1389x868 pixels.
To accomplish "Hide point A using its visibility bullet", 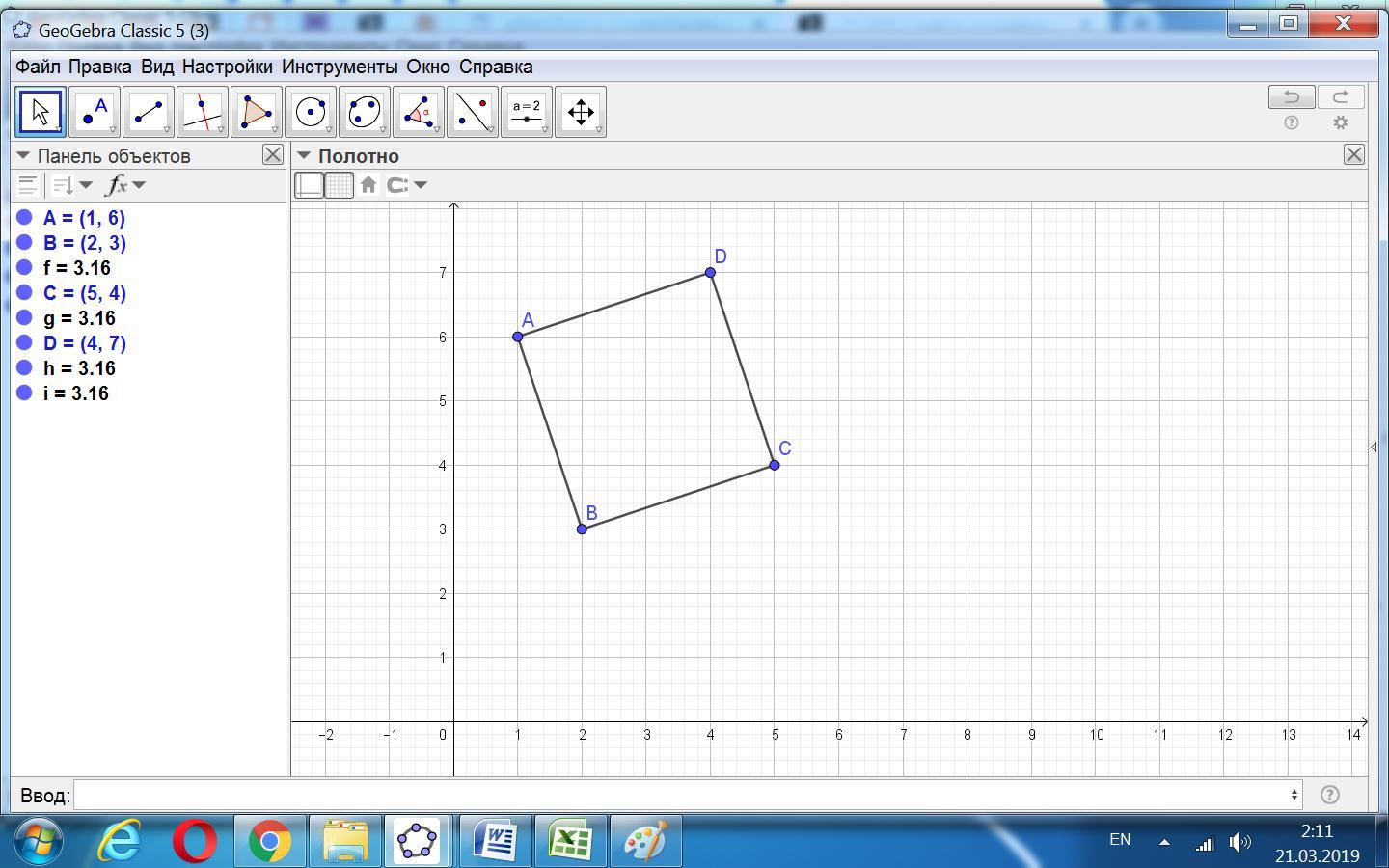I will click(x=25, y=218).
